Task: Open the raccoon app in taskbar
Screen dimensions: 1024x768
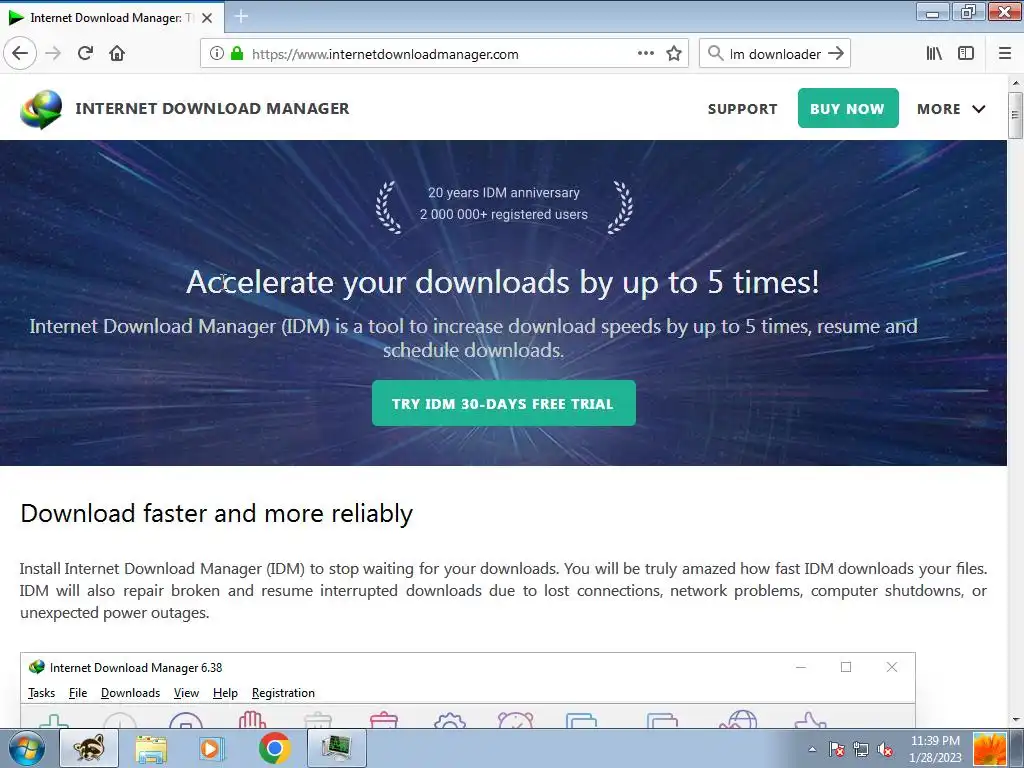Action: tap(89, 748)
